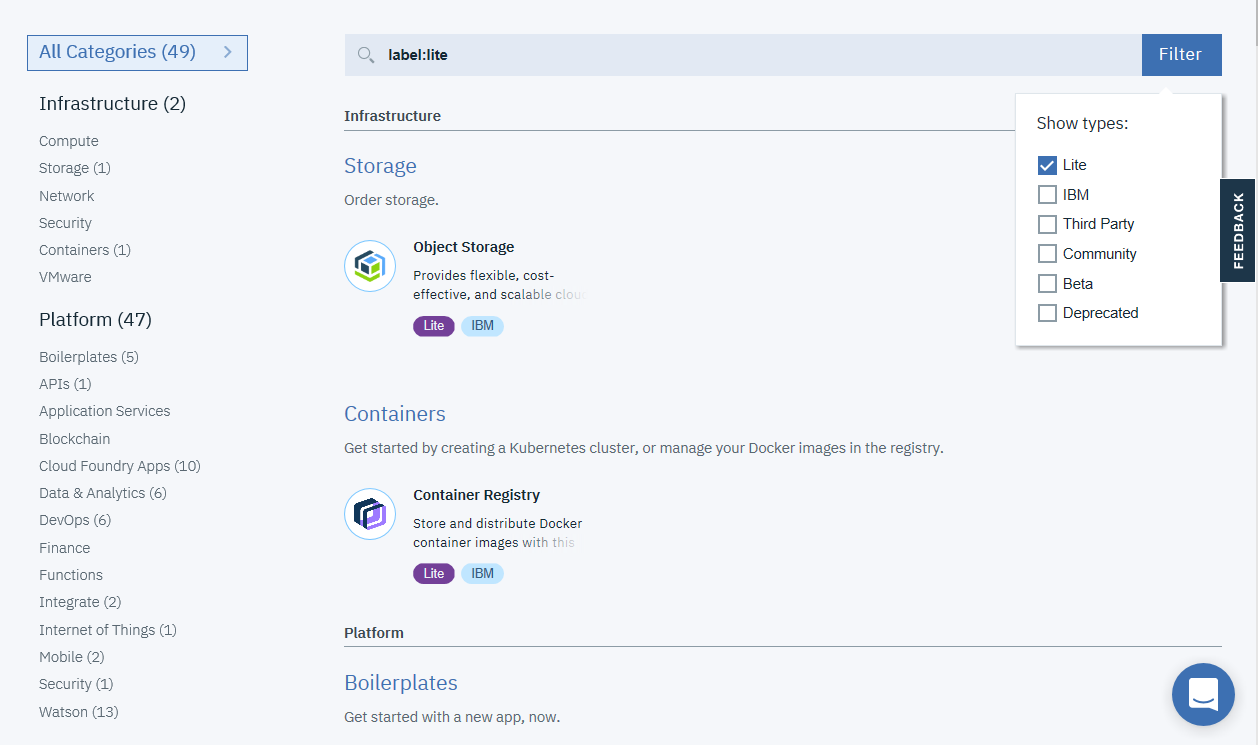Click the Container Registry service icon
Viewport: 1258px width, 745px height.
[370, 514]
